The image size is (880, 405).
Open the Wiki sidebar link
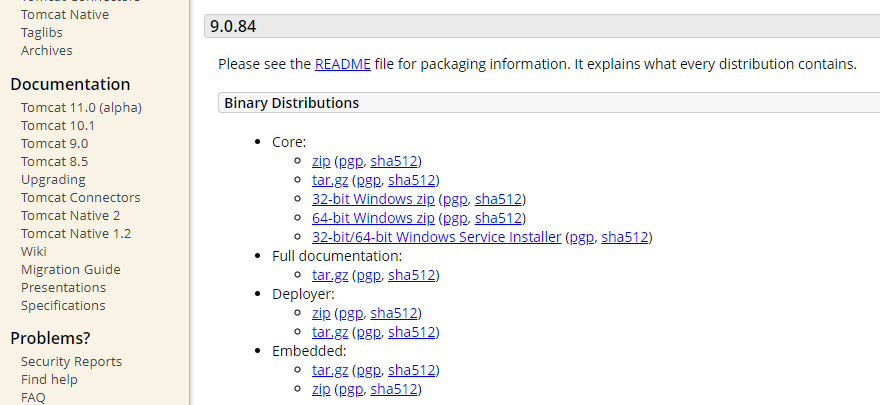click(34, 251)
